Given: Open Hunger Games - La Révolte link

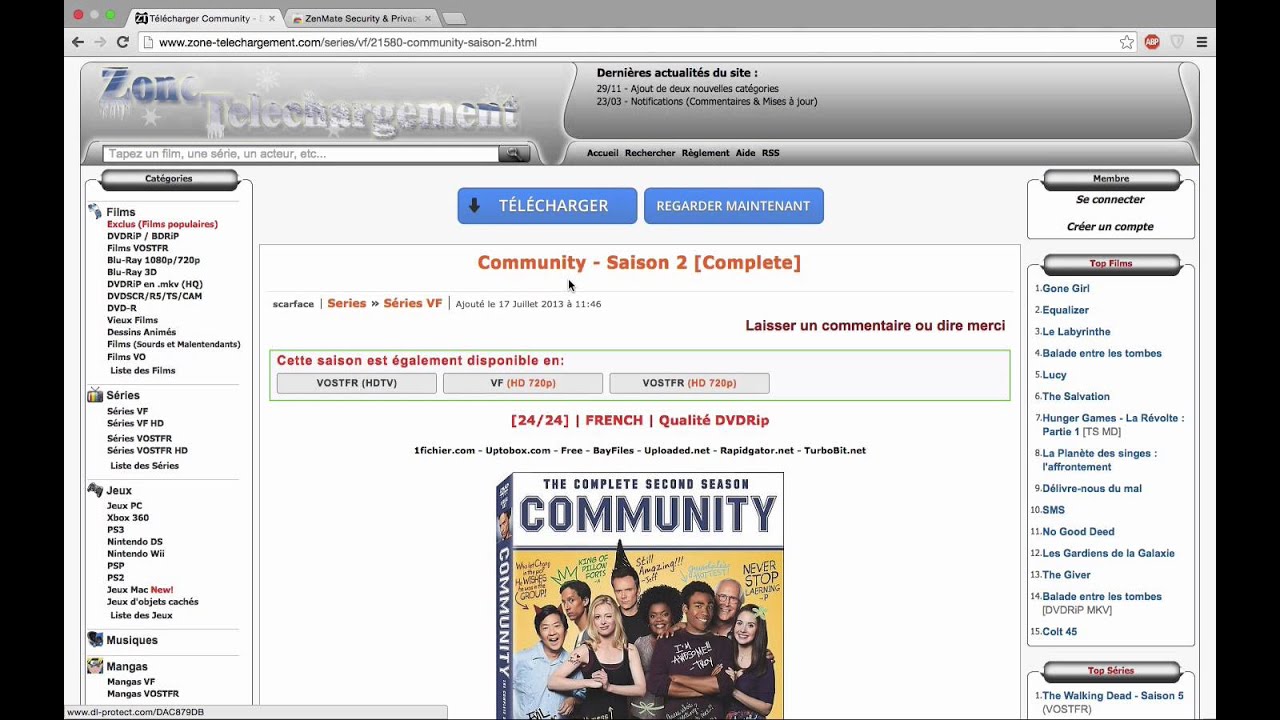Looking at the screenshot, I should (x=1113, y=424).
